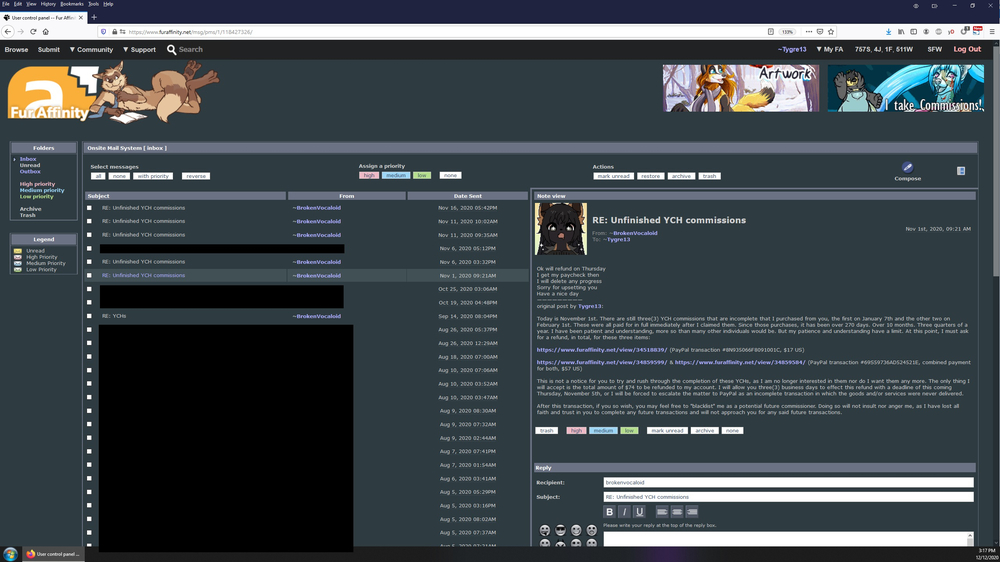Click the Search magnifier icon
This screenshot has width=1000, height=562.
click(171, 49)
